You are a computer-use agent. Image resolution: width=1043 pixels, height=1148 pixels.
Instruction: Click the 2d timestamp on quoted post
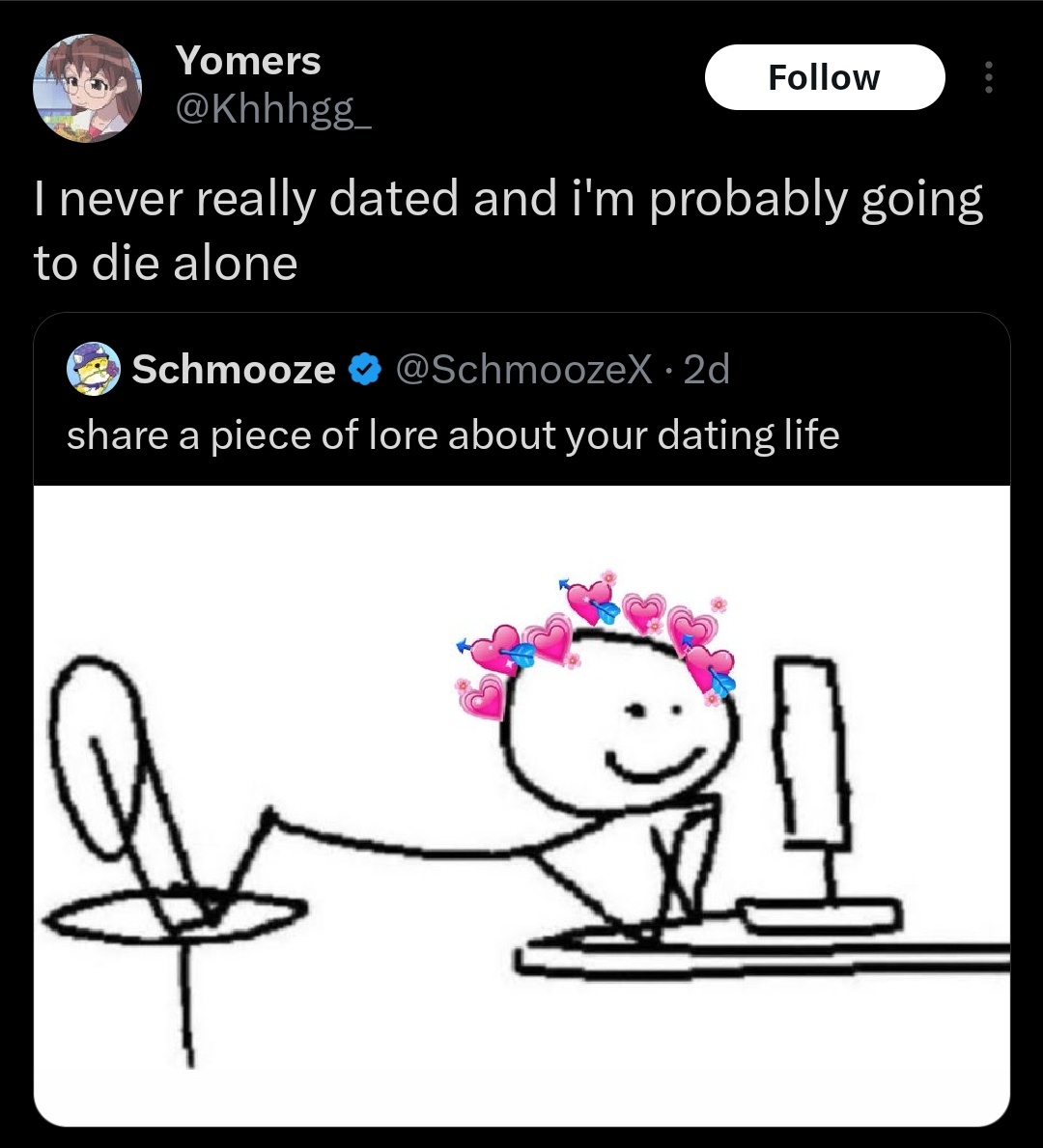707,369
